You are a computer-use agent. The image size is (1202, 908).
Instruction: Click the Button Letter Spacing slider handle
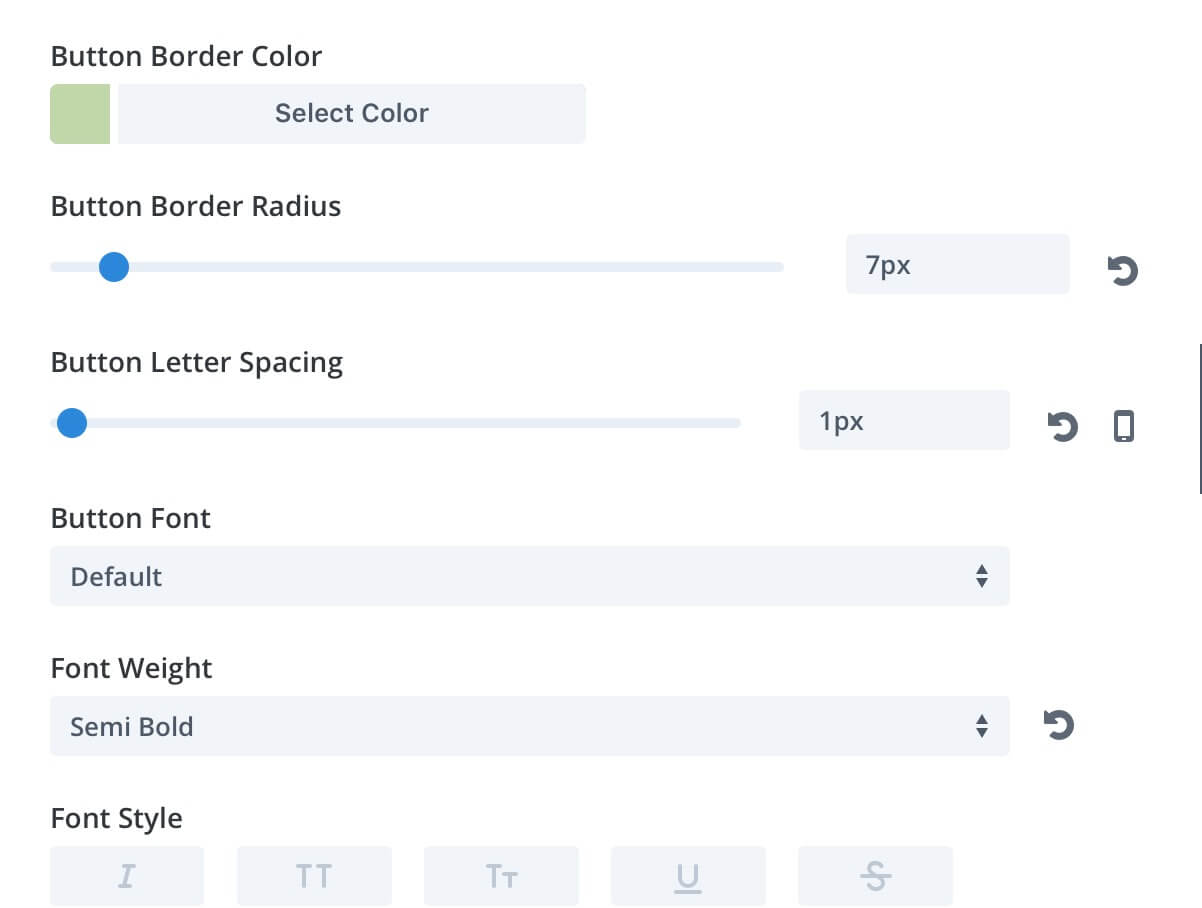pyautogui.click(x=71, y=423)
